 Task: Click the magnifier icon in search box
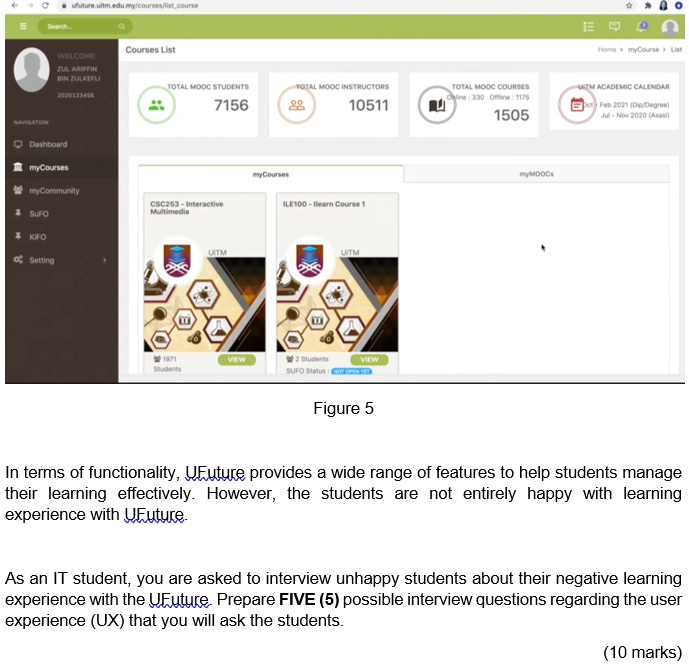pyautogui.click(x=122, y=26)
